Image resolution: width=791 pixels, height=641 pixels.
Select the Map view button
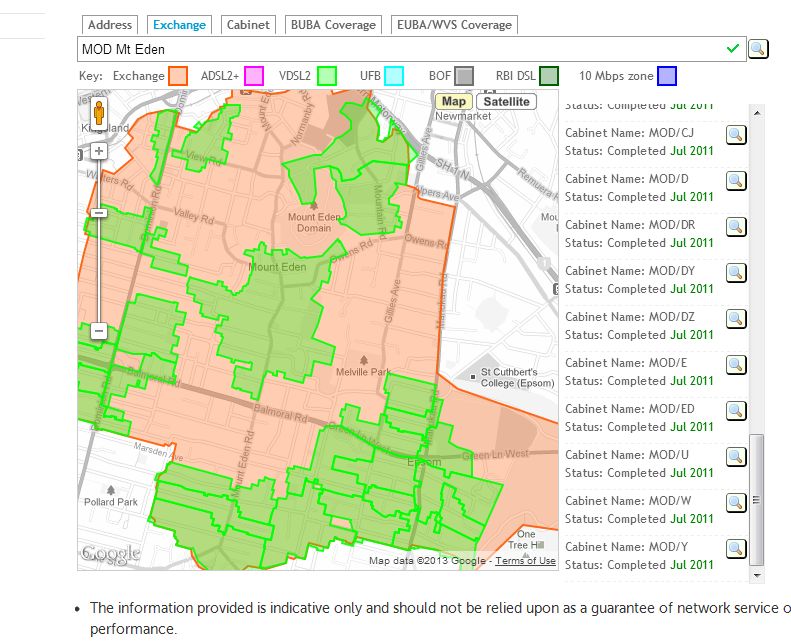pos(453,101)
